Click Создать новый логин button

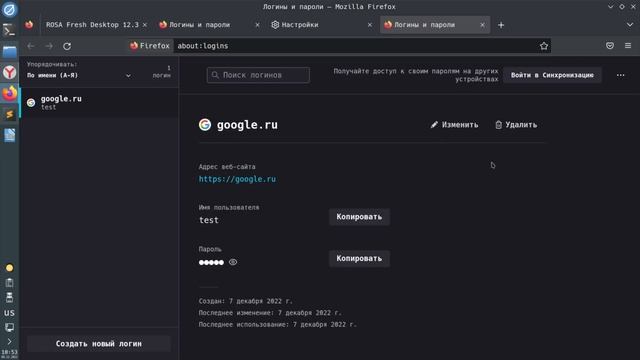(x=99, y=344)
